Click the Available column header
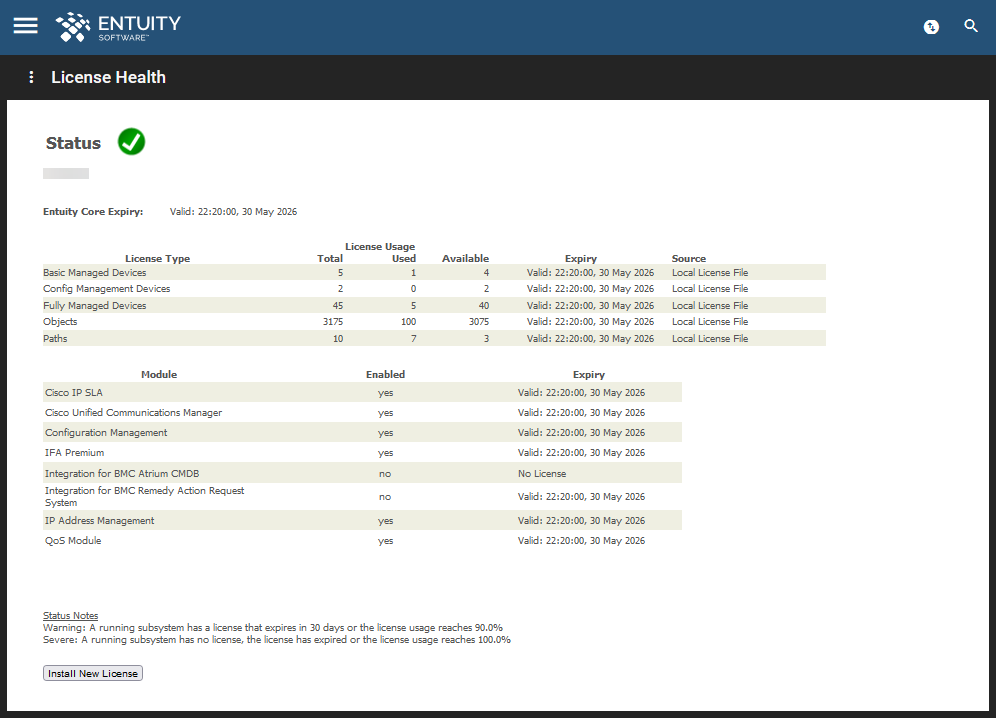 [x=466, y=259]
